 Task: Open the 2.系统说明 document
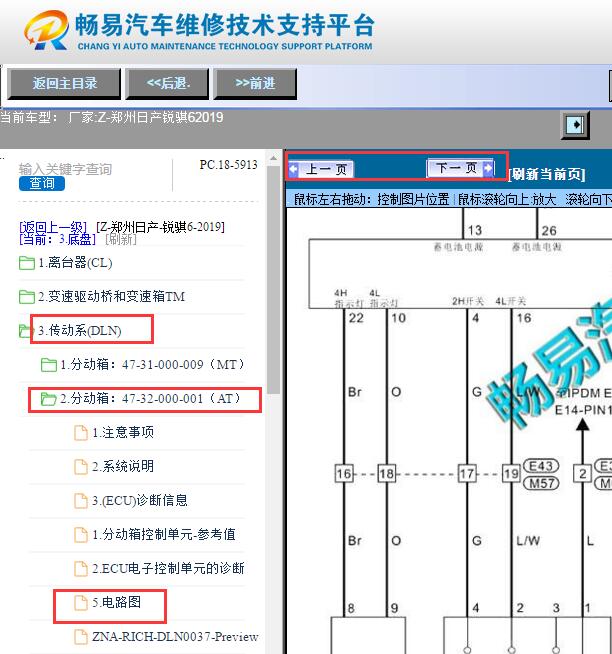(x=123, y=466)
